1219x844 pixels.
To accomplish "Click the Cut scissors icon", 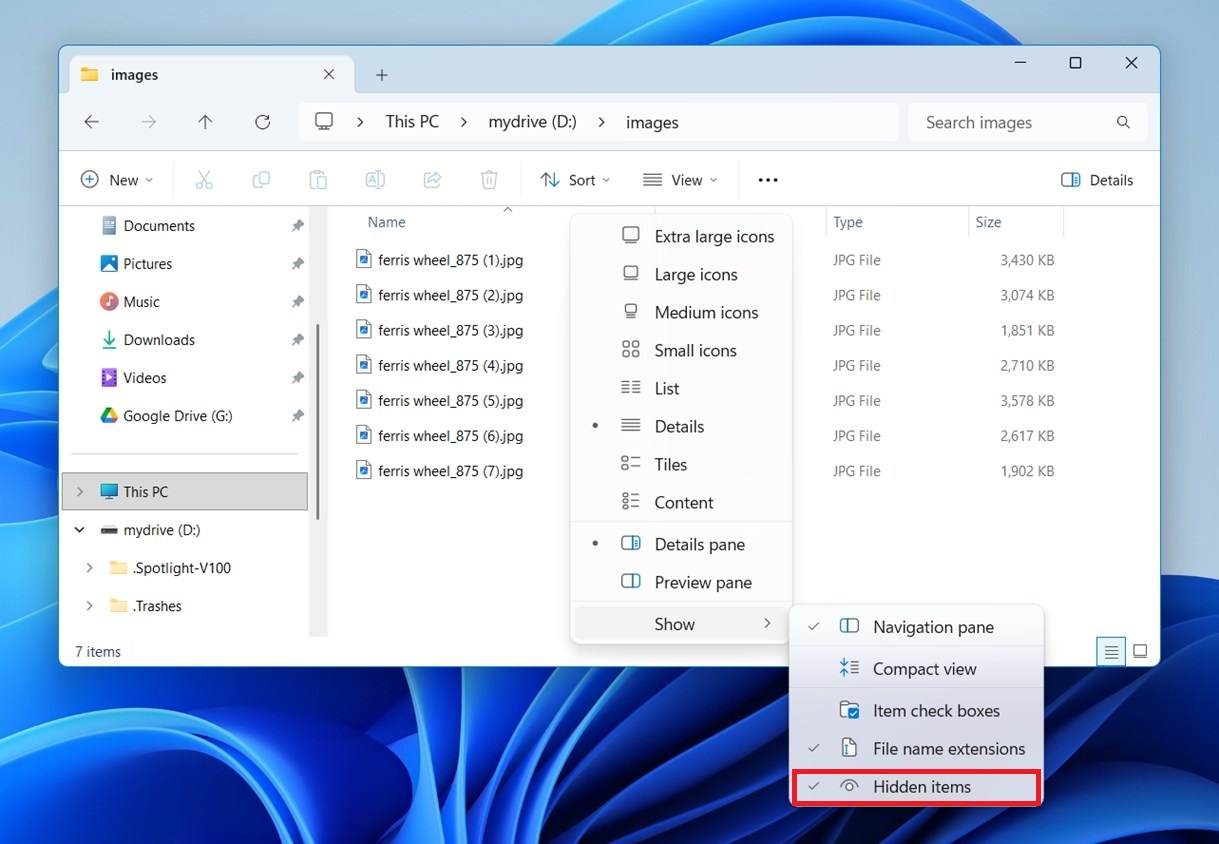I will 204,180.
